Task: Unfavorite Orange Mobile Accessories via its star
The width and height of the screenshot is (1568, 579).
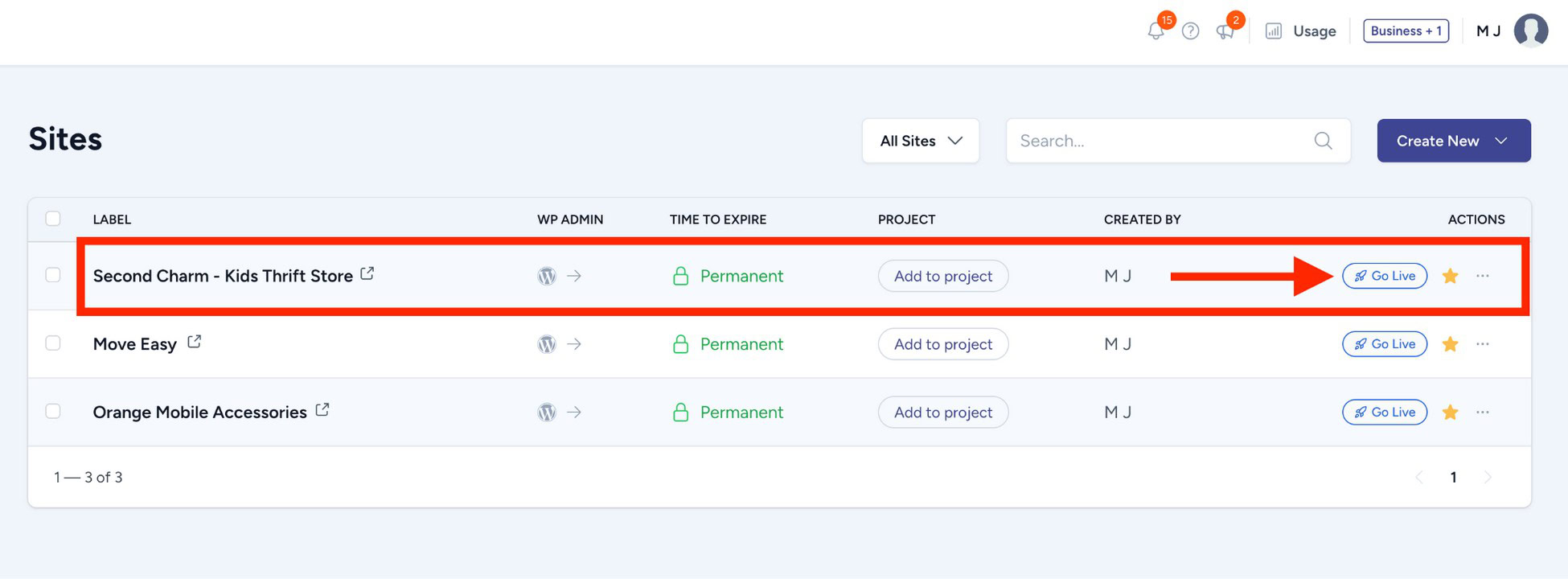Action: click(x=1451, y=412)
